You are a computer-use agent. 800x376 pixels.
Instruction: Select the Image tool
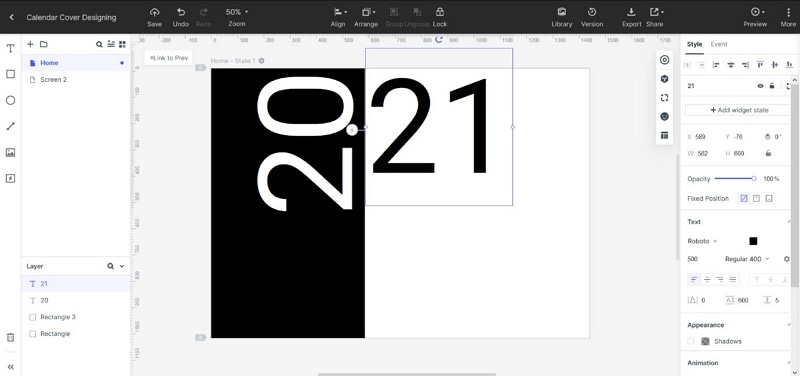click(10, 153)
